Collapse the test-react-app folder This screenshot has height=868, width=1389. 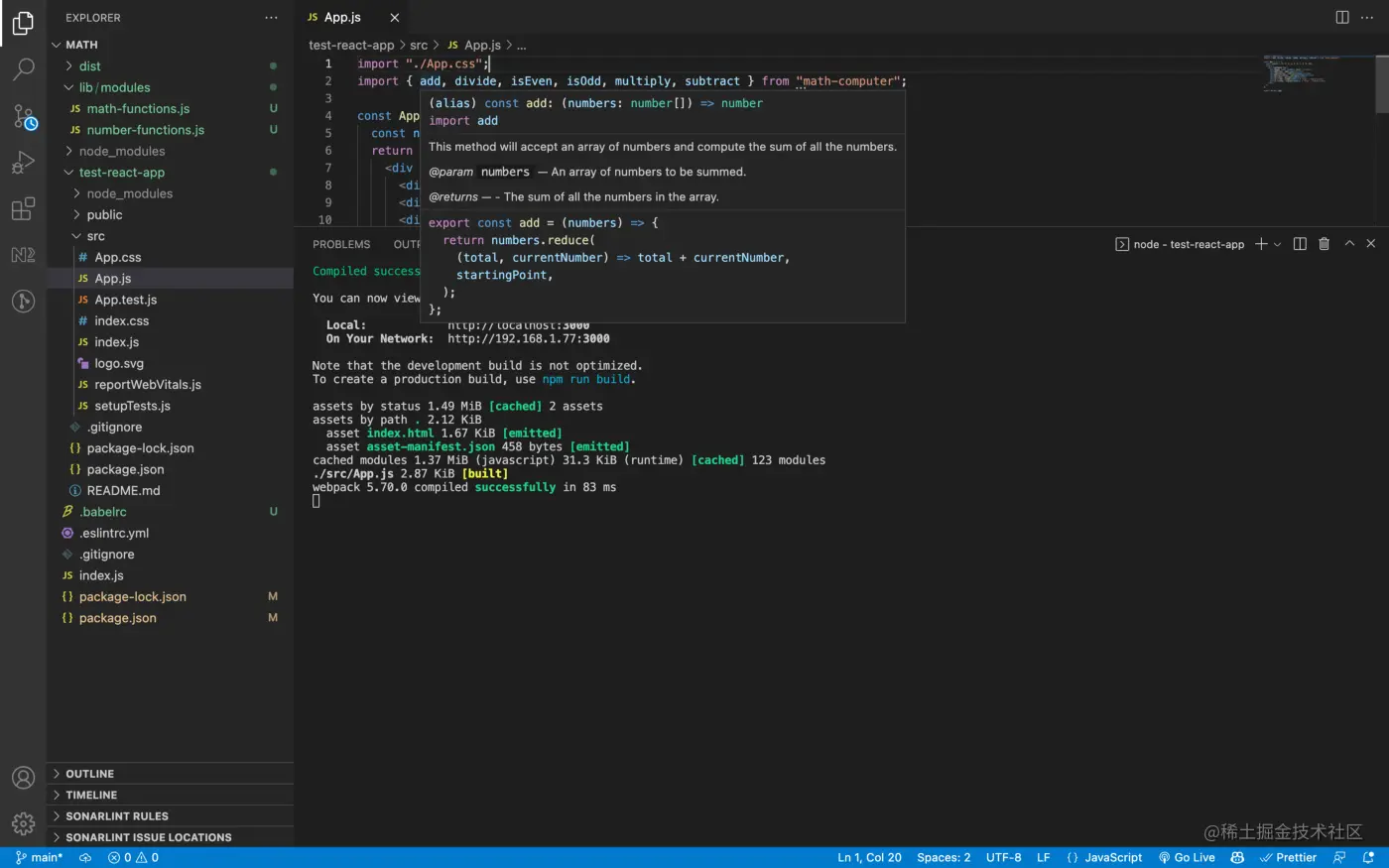(x=170, y=173)
